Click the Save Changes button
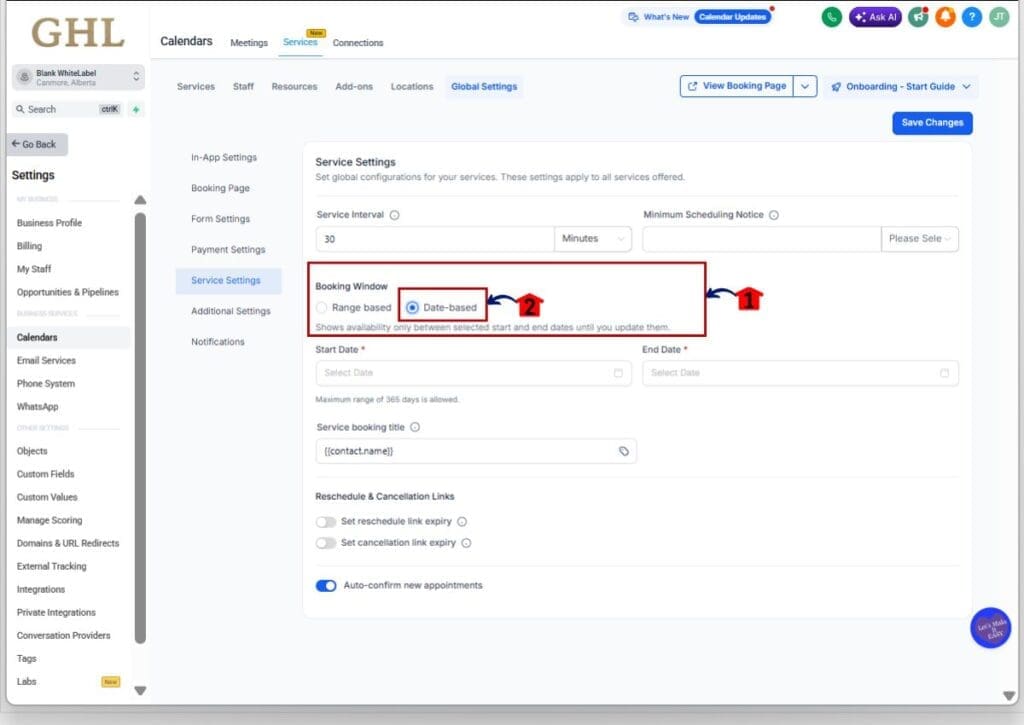This screenshot has width=1024, height=725. point(931,122)
